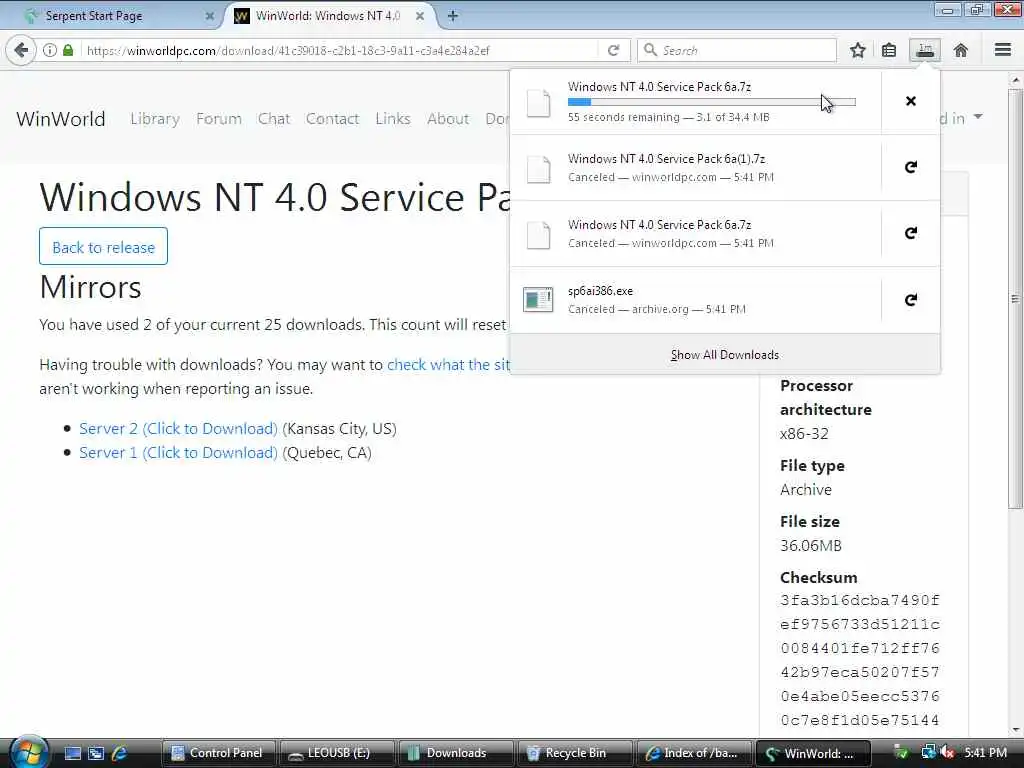Click the sp6ai386.exe file icon
This screenshot has width=1024, height=768.
coord(538,300)
